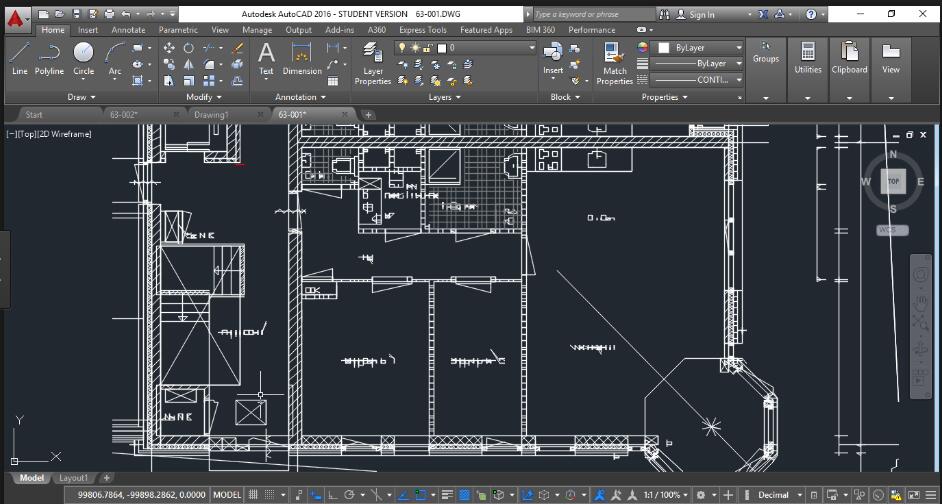Add a new drawing tab with plus

[x=368, y=114]
